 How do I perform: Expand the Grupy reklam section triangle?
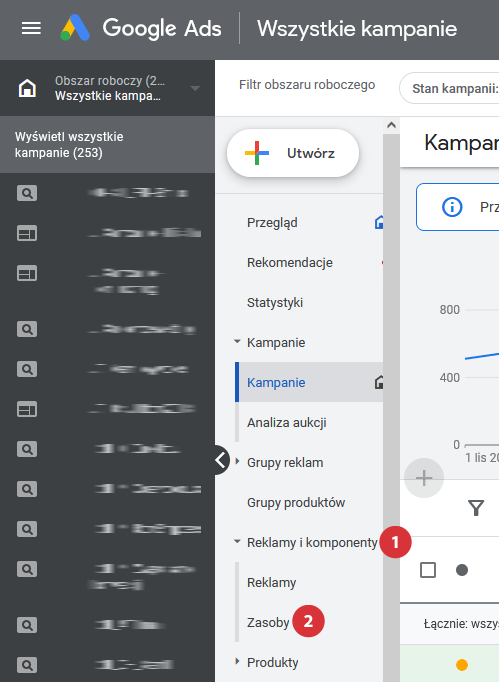238,461
